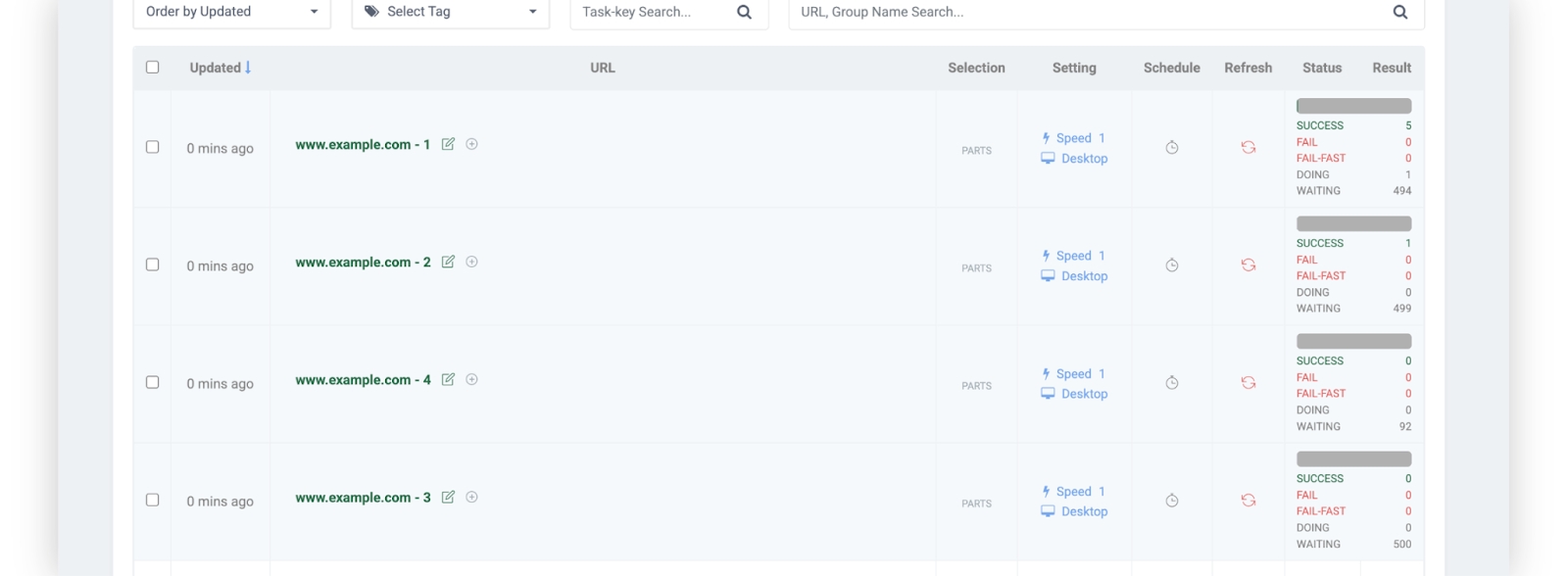Click edit icon next to www.example.com - 1

pos(448,144)
